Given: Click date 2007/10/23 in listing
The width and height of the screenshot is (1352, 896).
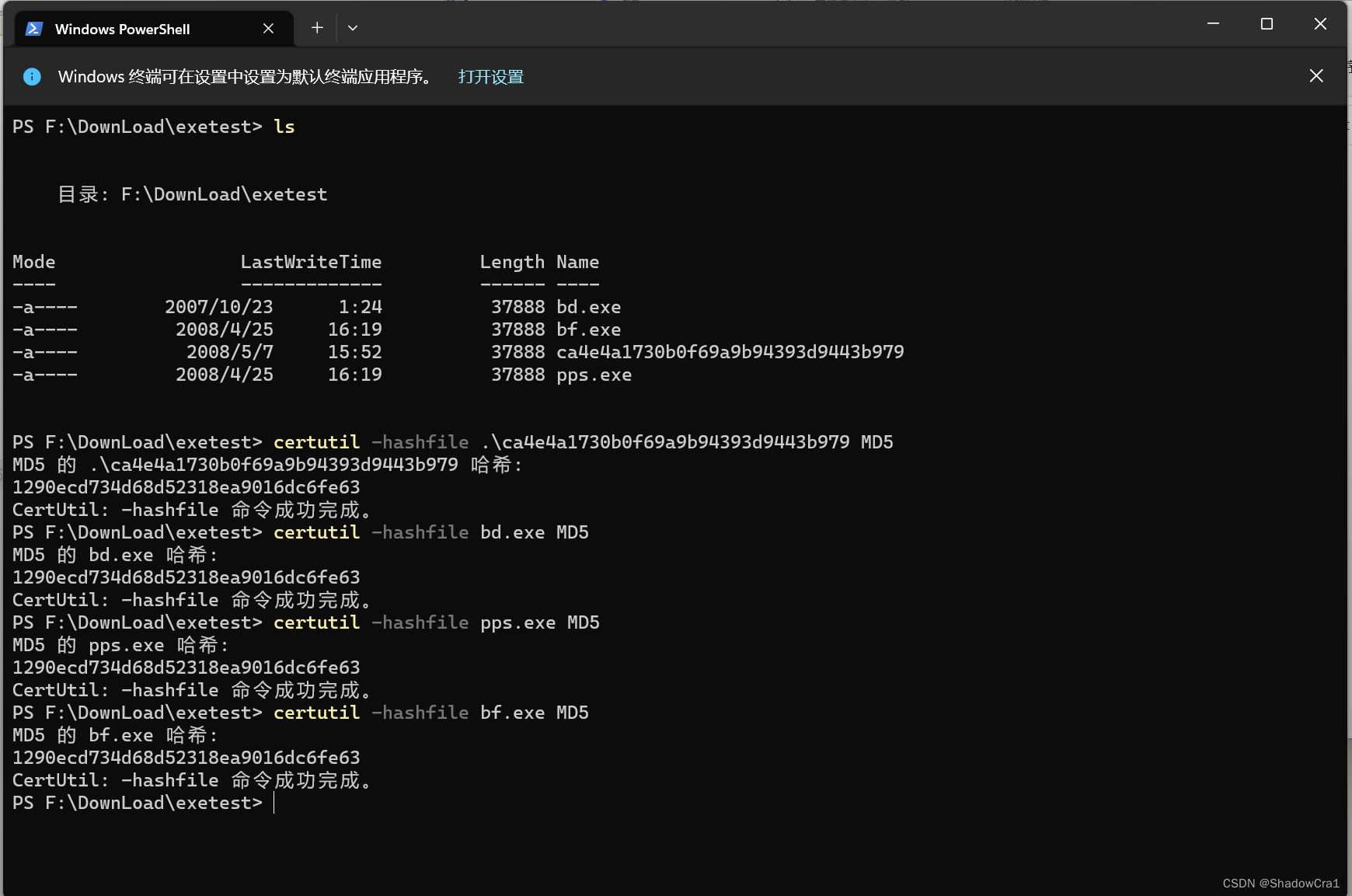Looking at the screenshot, I should [219, 307].
